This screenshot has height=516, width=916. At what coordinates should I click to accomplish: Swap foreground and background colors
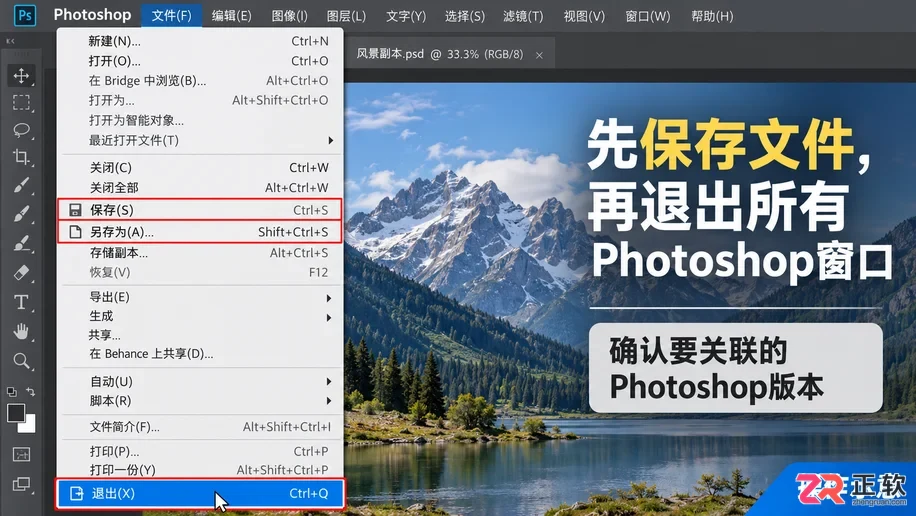click(30, 392)
